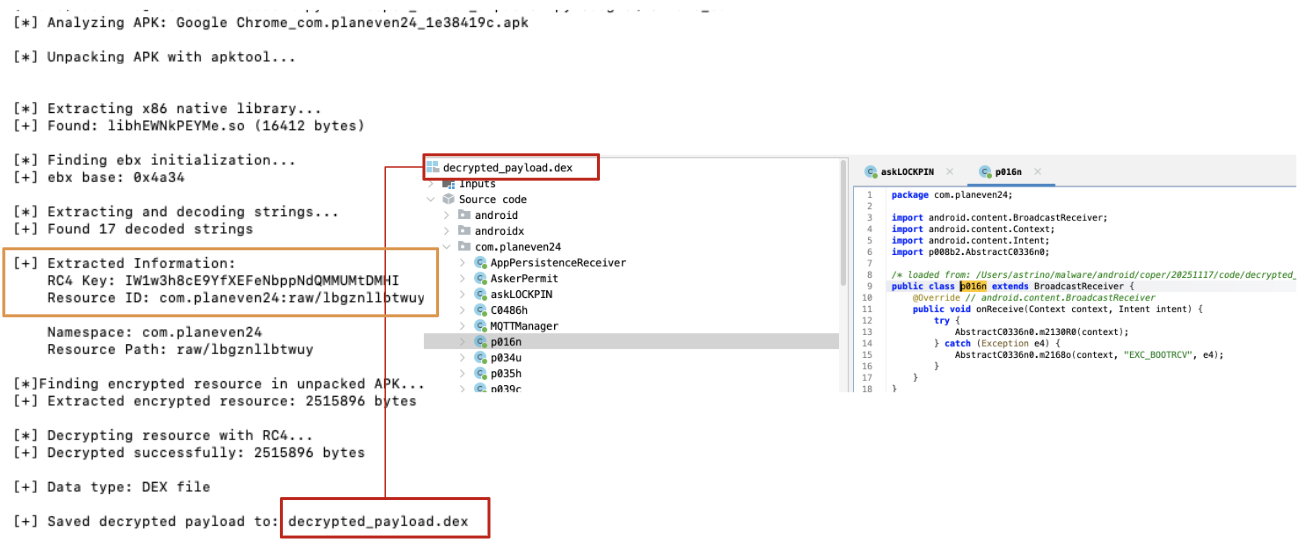
Task: Select askLOCKPIN in the class tree
Action: (521, 295)
